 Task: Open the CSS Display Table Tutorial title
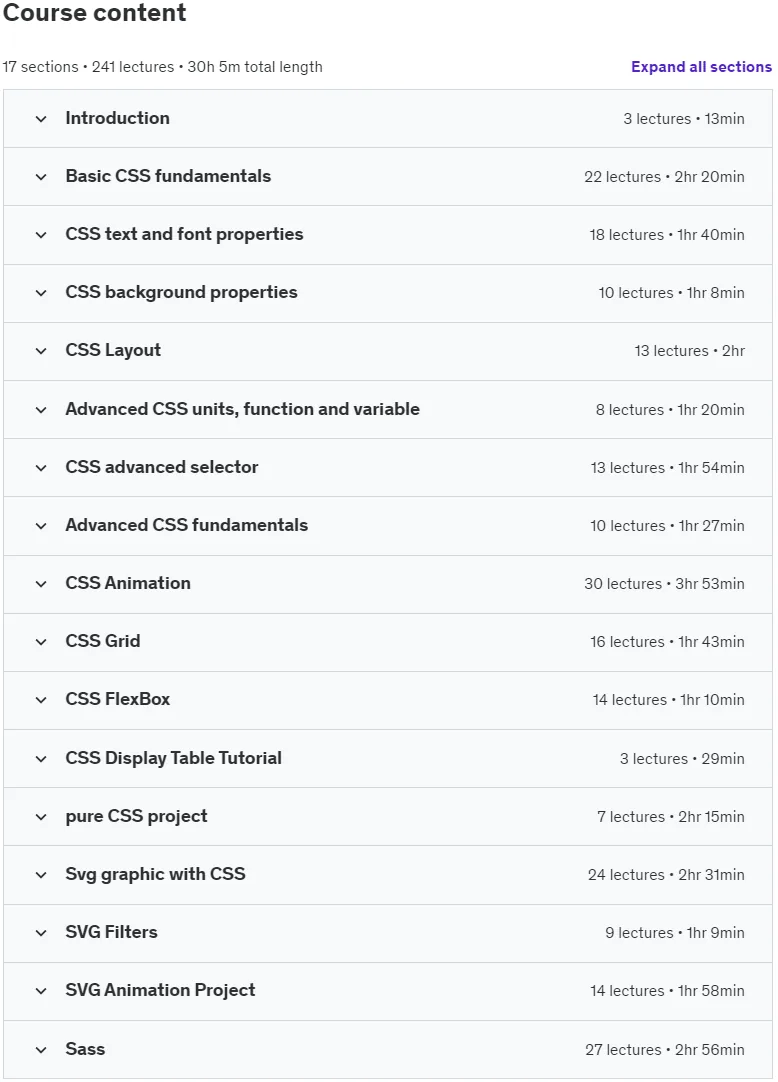(x=173, y=758)
